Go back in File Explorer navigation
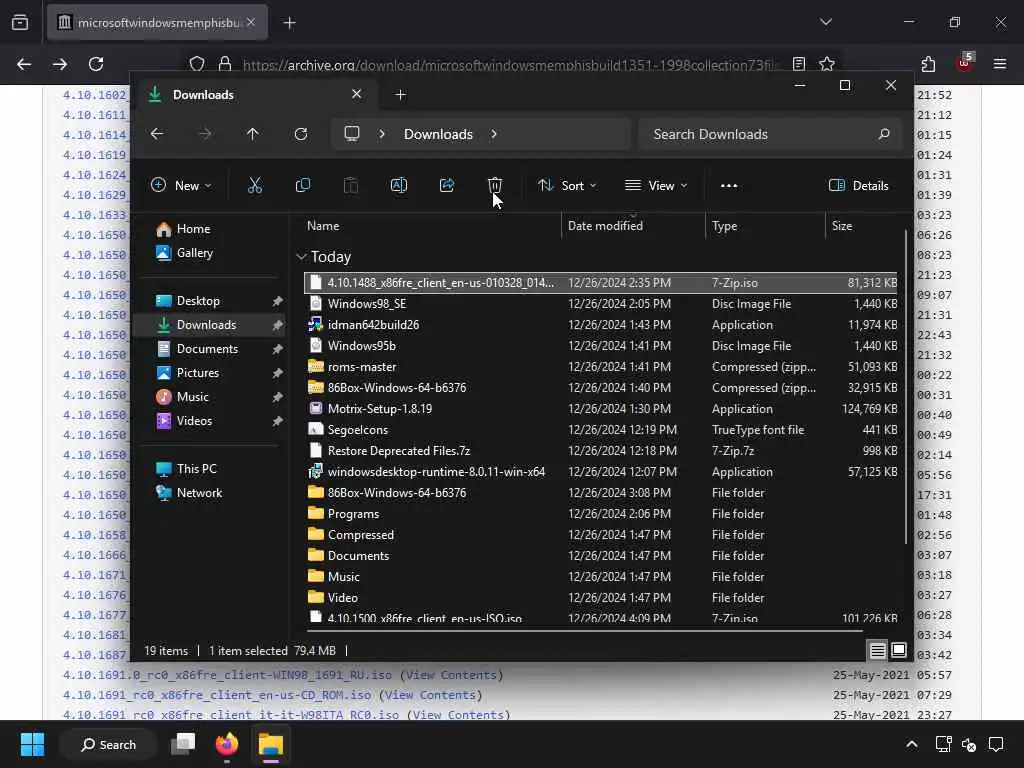Viewport: 1024px width, 768px height. [x=157, y=134]
